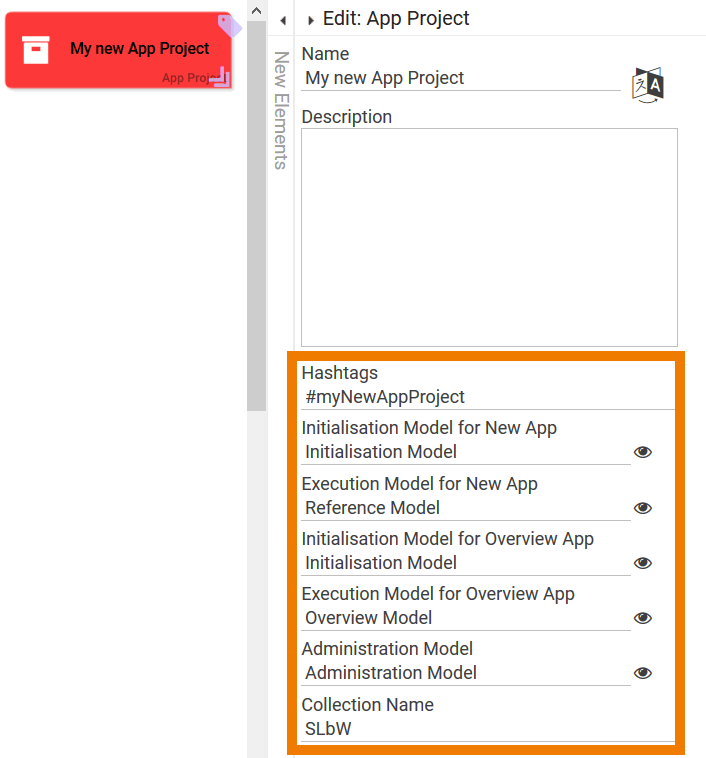This screenshot has width=706, height=758.
Task: Click the Edit: App Project header title
Action: tap(396, 19)
